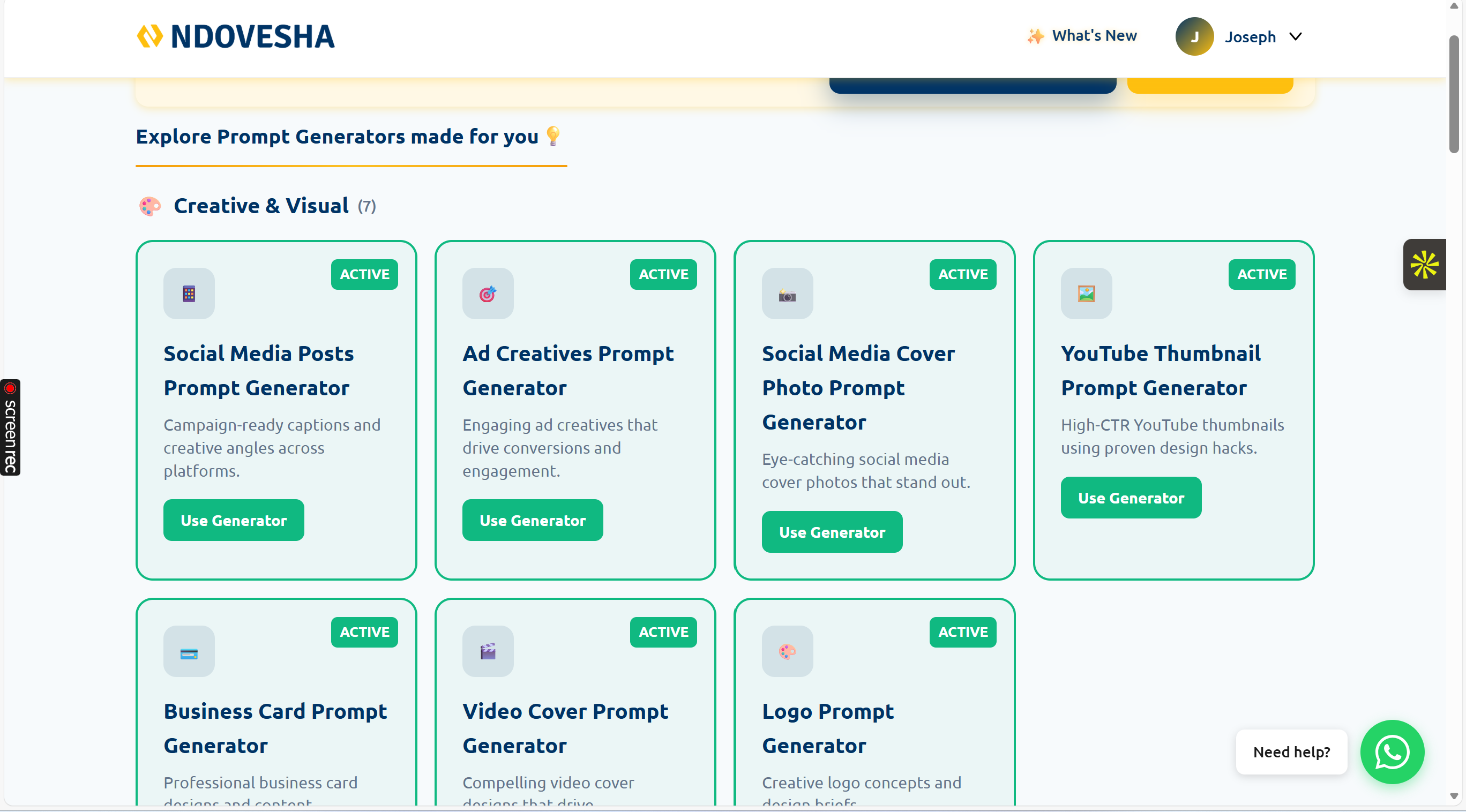Click the Ad Creatives target icon

[x=488, y=294]
